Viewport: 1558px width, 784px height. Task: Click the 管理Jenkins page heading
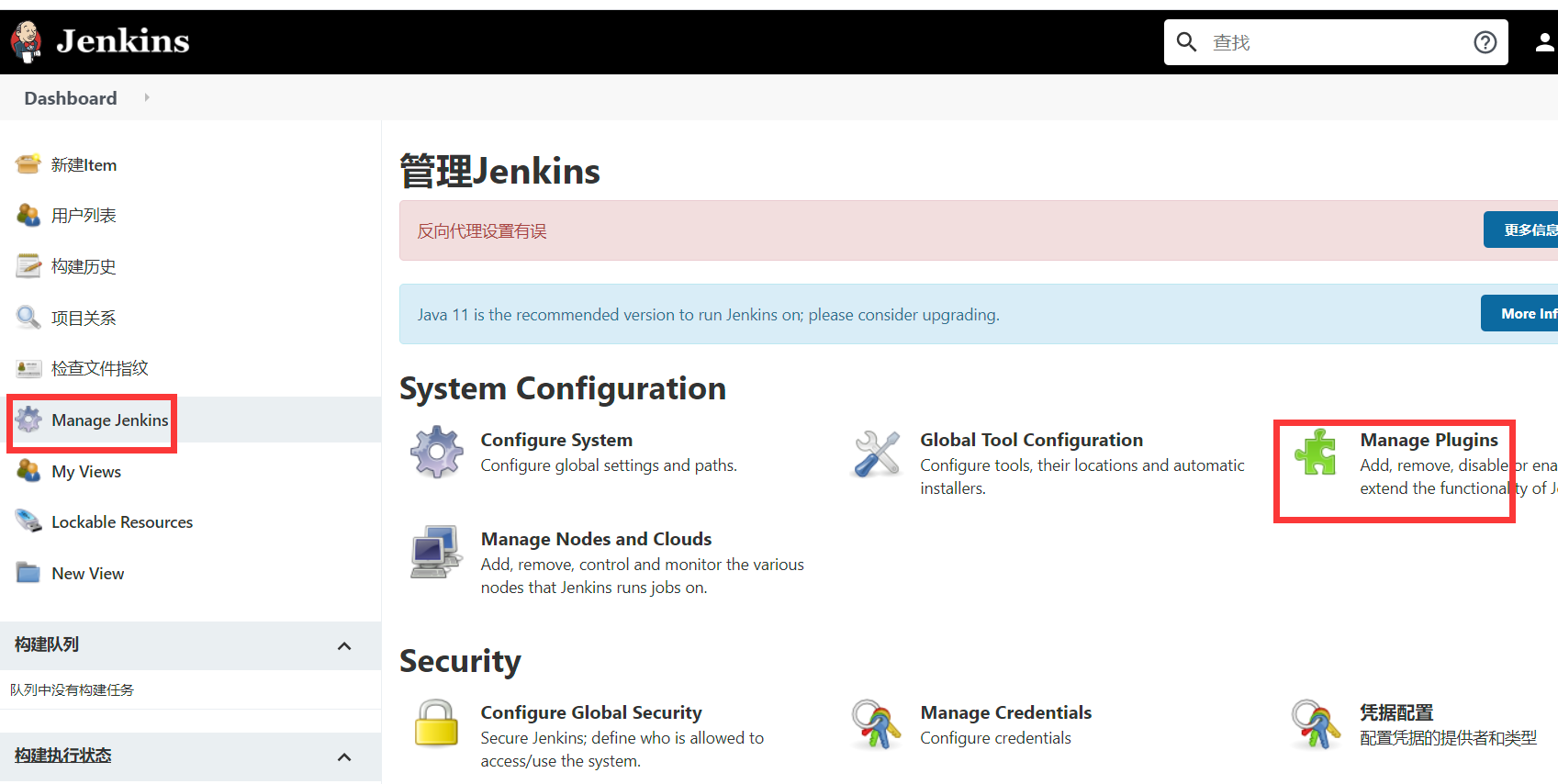[500, 172]
